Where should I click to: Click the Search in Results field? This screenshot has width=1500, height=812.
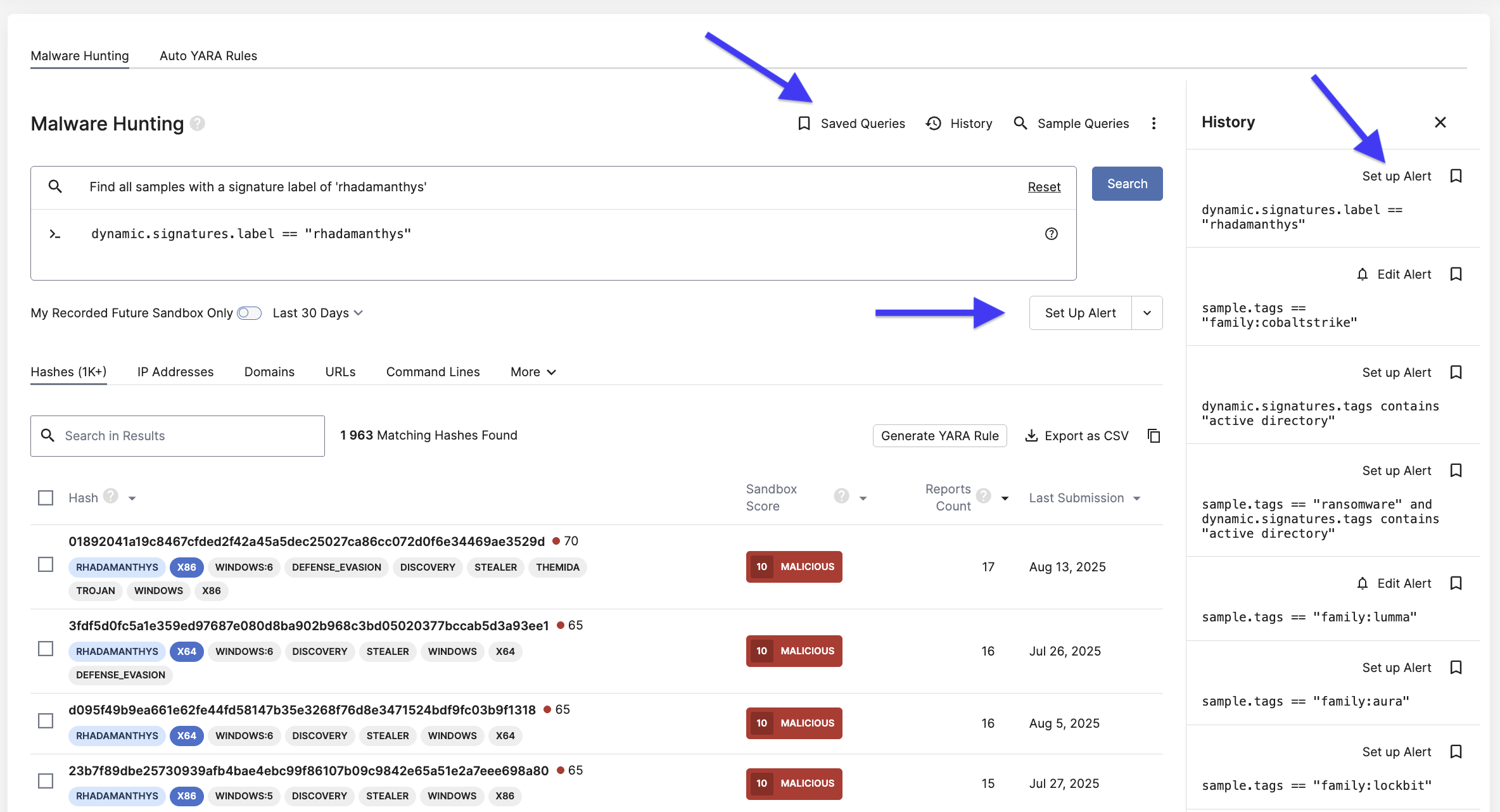tap(177, 436)
